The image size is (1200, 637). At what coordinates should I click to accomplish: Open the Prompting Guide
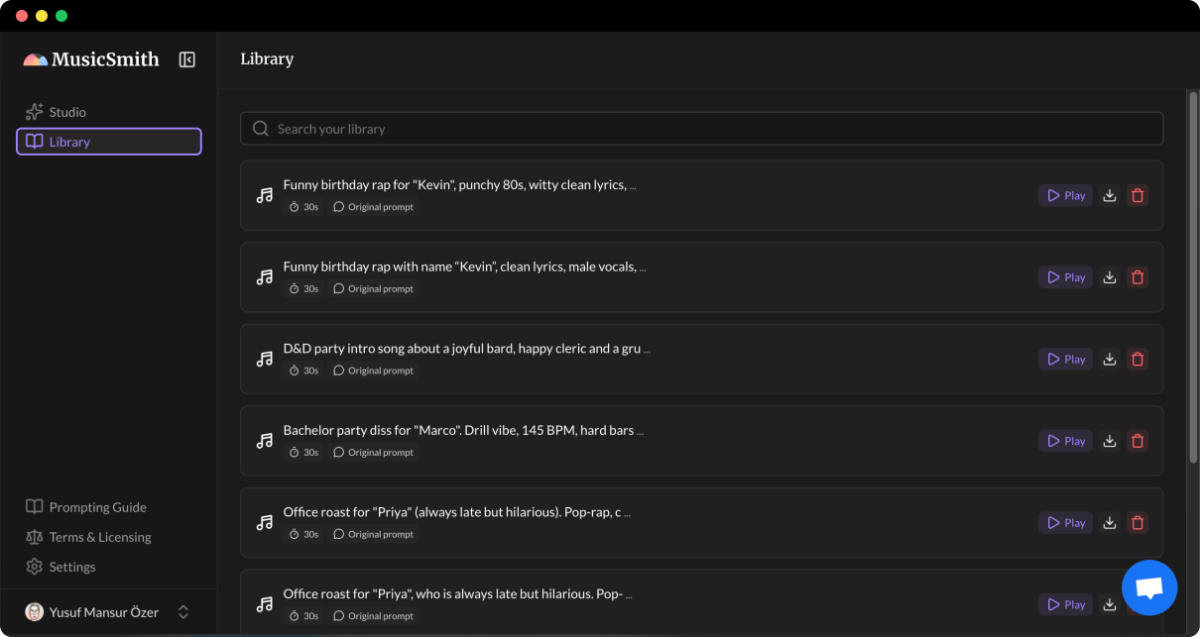tap(97, 507)
